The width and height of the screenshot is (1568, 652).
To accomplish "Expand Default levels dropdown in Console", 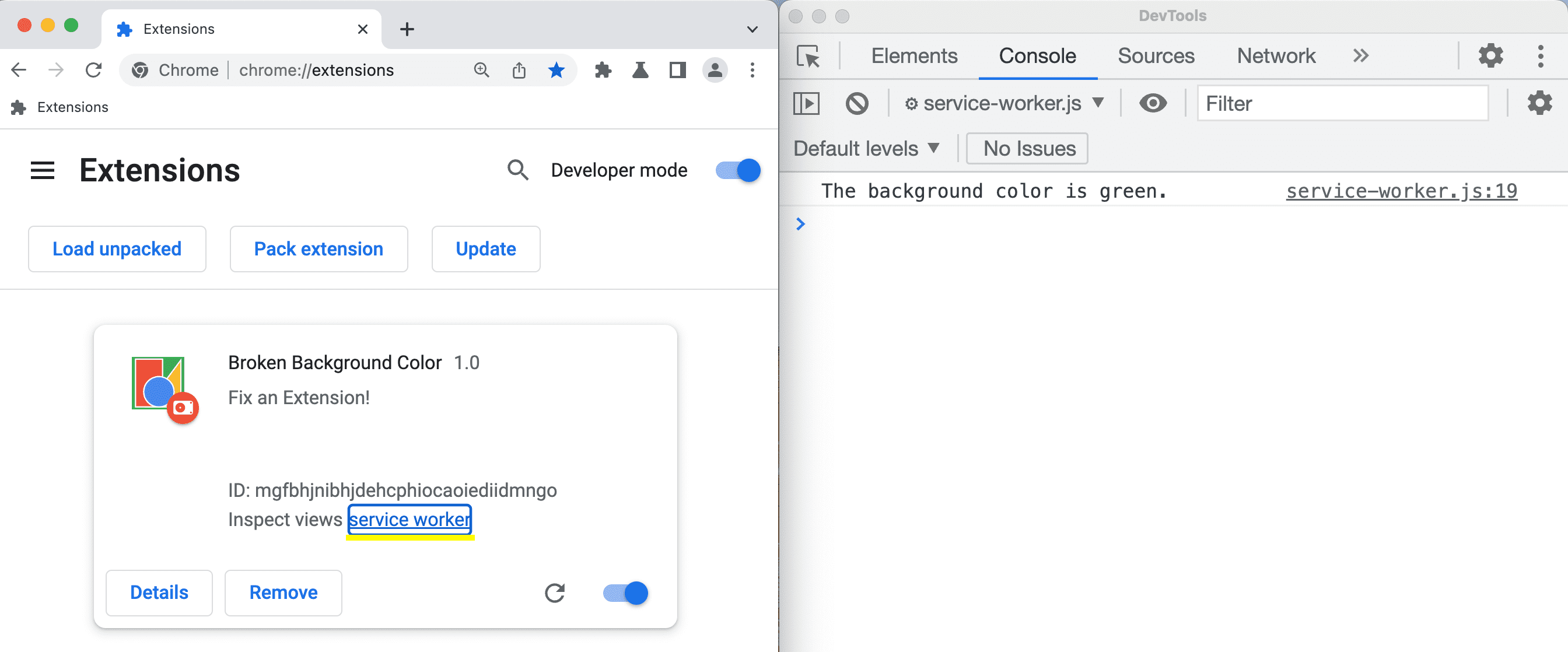I will pos(866,148).
